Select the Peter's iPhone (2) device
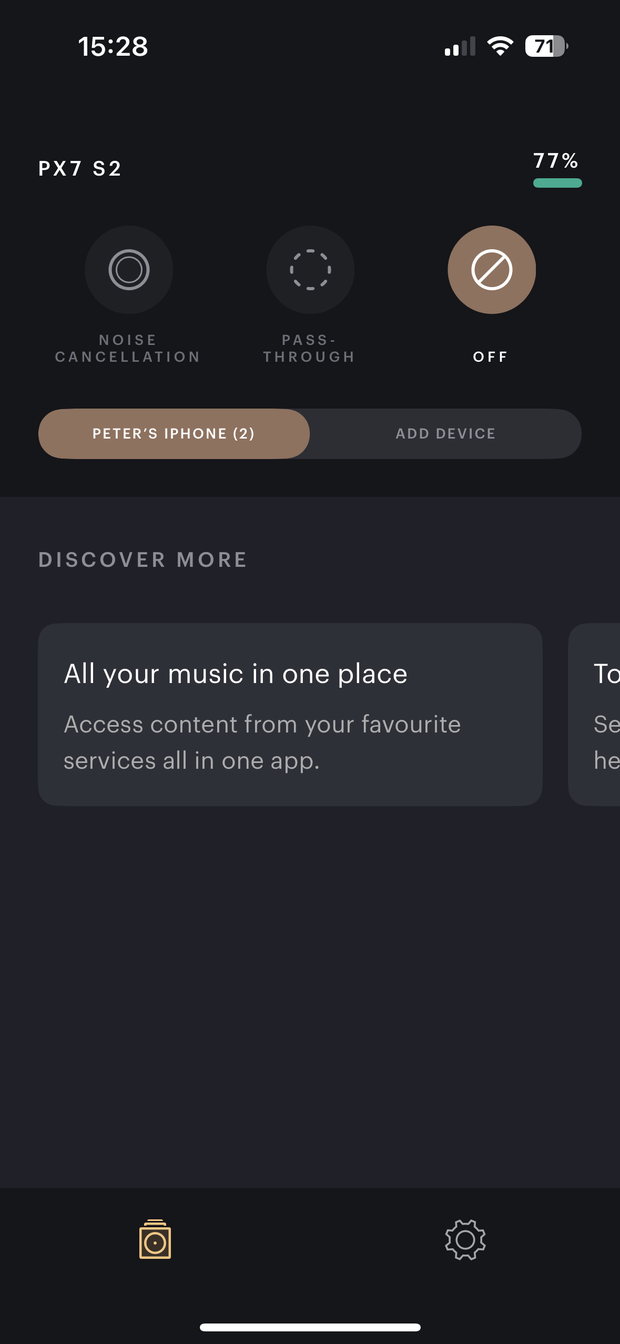 pos(174,434)
